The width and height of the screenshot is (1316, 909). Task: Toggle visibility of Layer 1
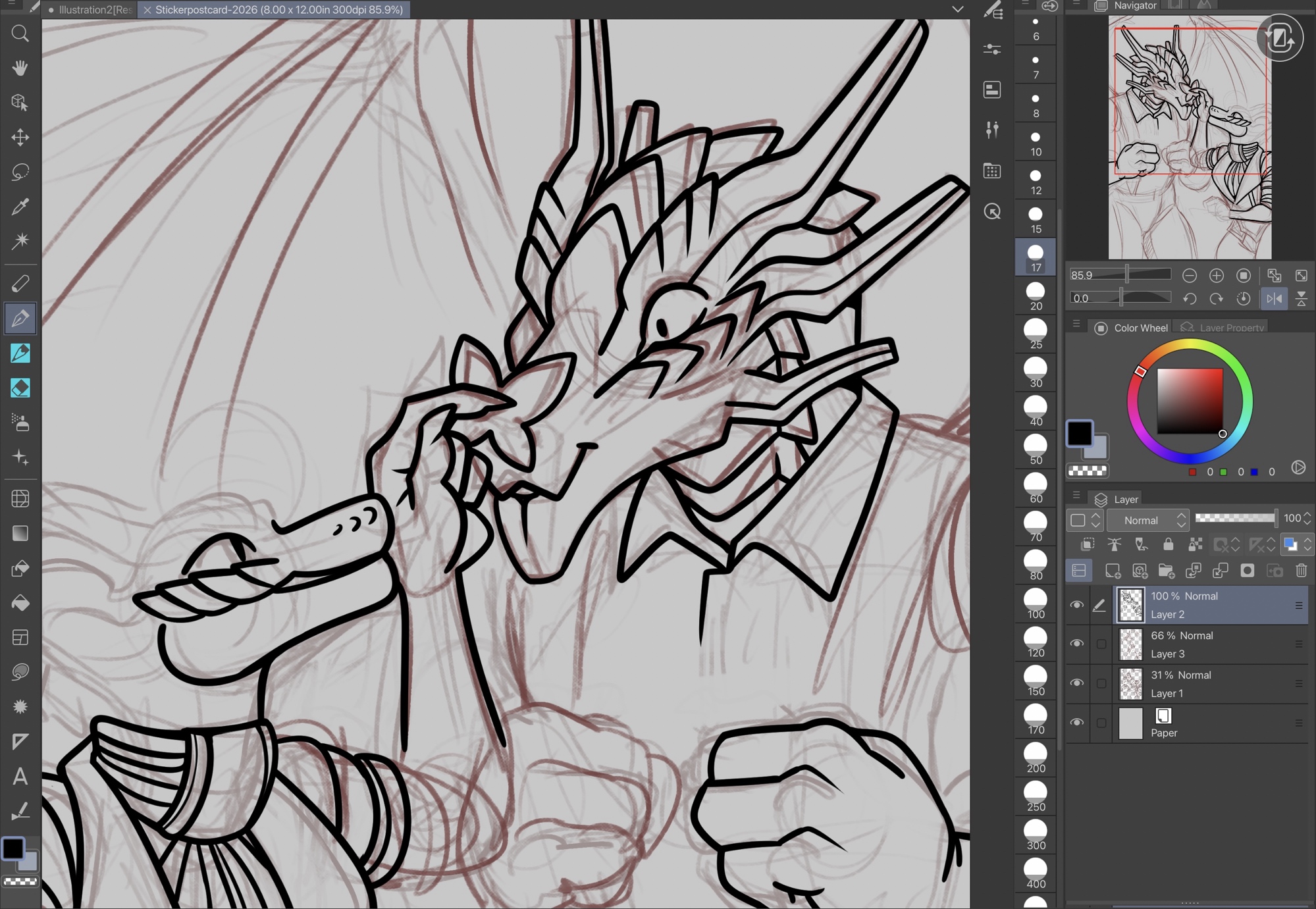(1077, 683)
